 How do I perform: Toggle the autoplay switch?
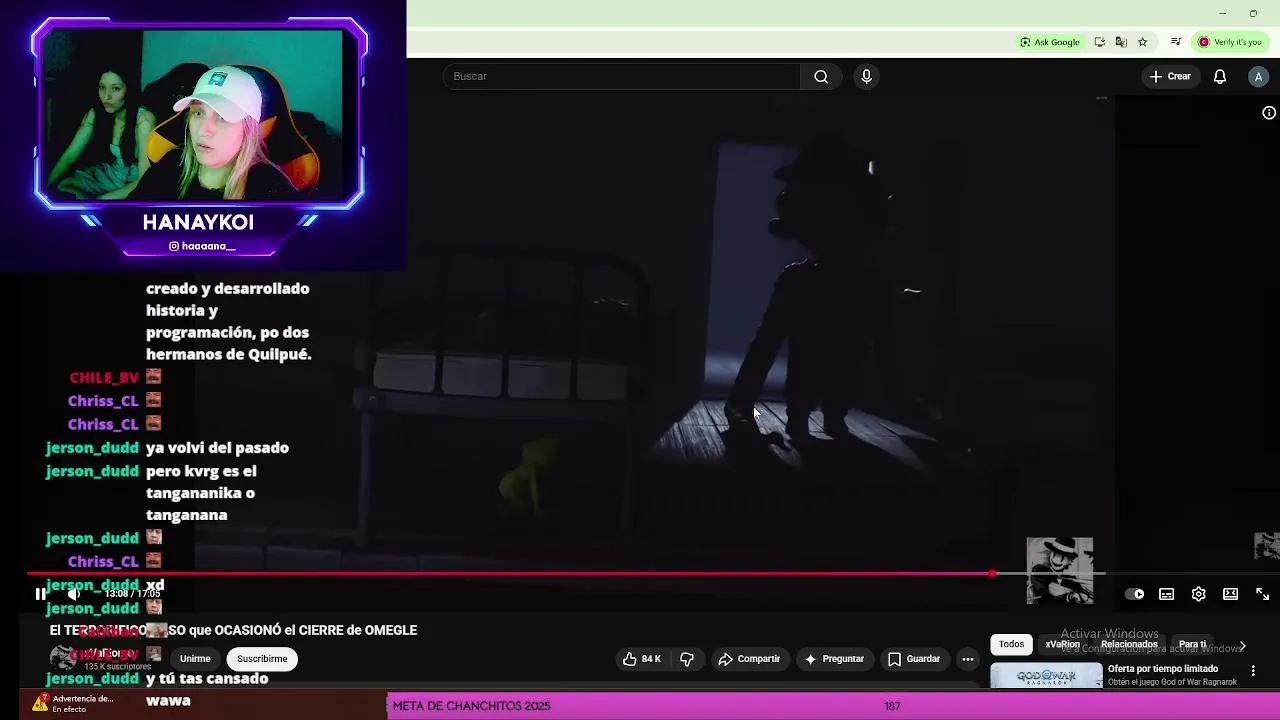[1134, 594]
